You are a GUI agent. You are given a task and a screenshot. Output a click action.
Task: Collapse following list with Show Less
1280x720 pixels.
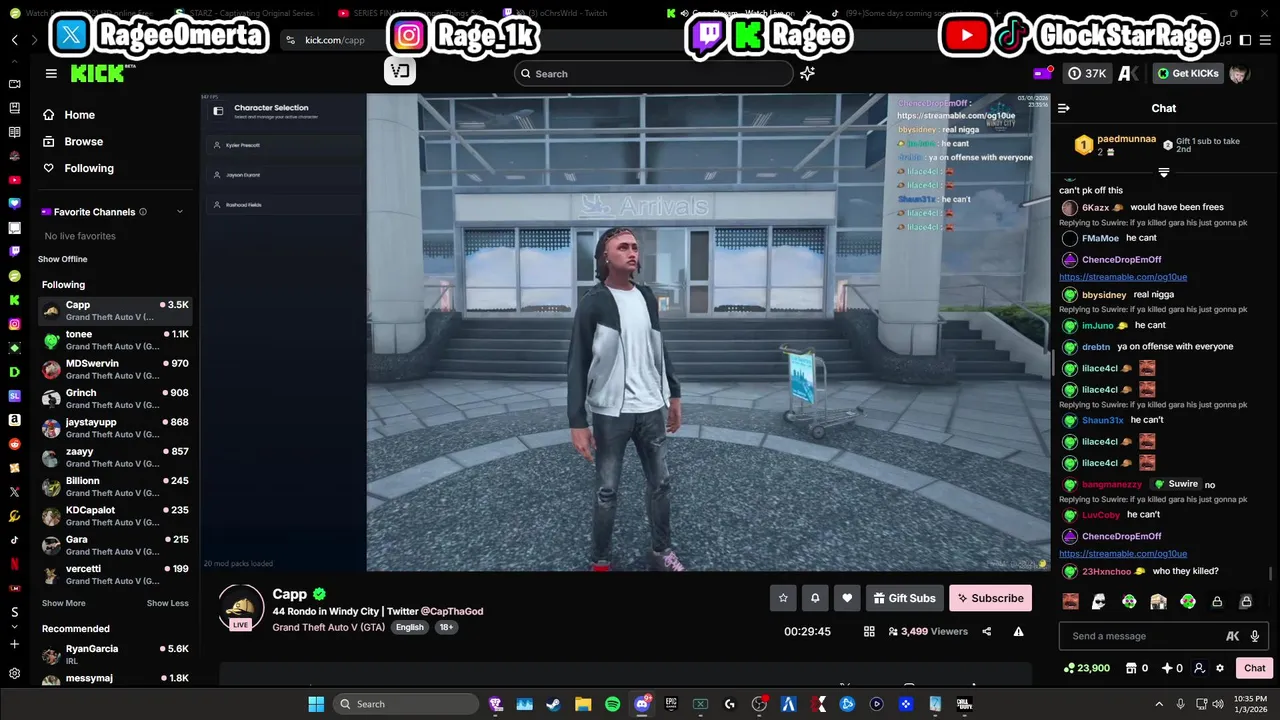click(167, 603)
